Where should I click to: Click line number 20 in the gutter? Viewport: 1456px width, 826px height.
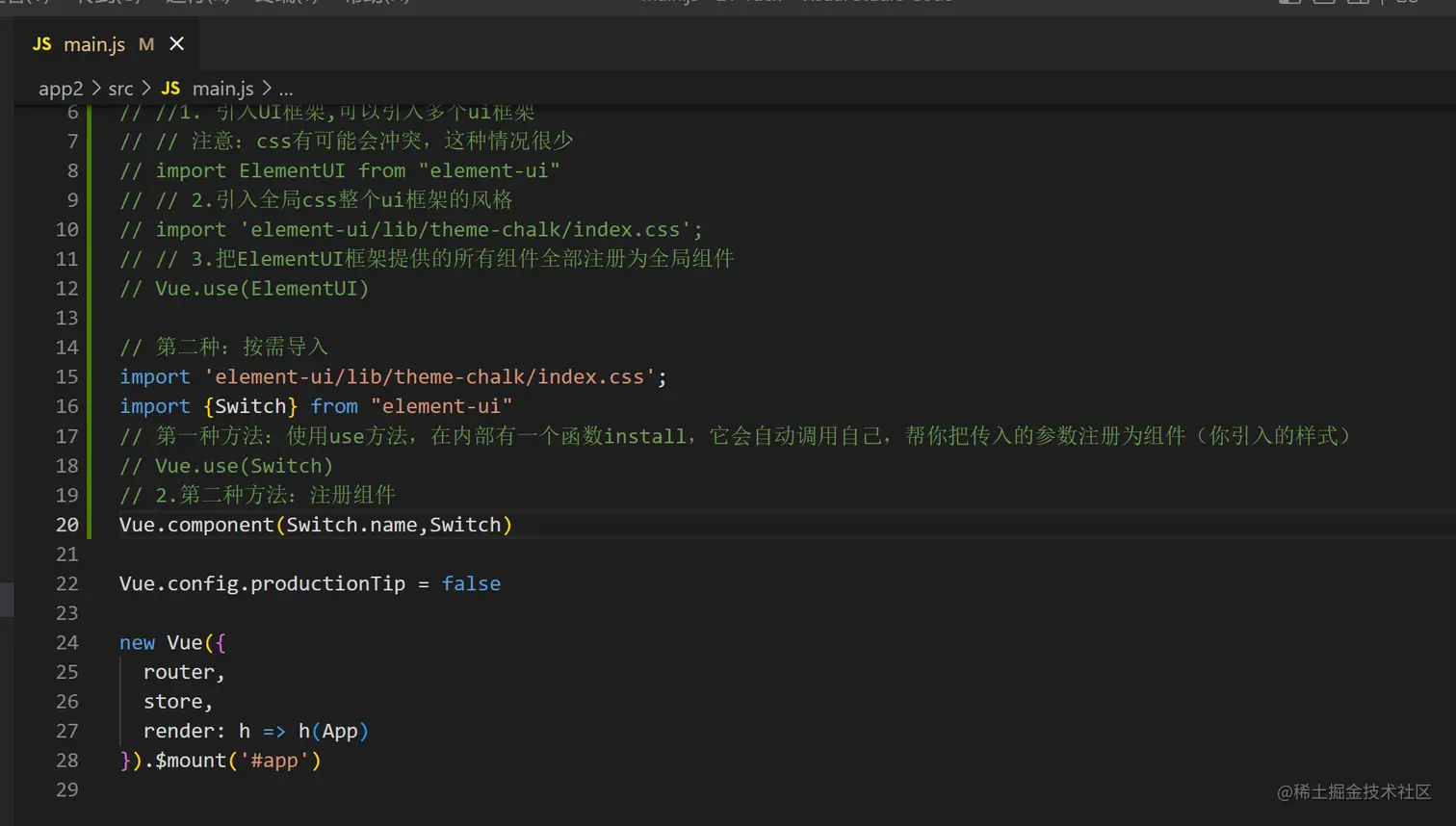66,525
